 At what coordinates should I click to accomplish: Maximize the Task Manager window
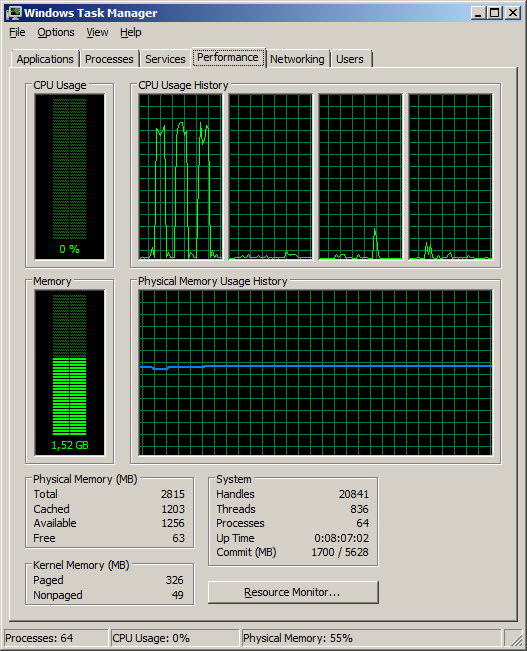point(495,13)
